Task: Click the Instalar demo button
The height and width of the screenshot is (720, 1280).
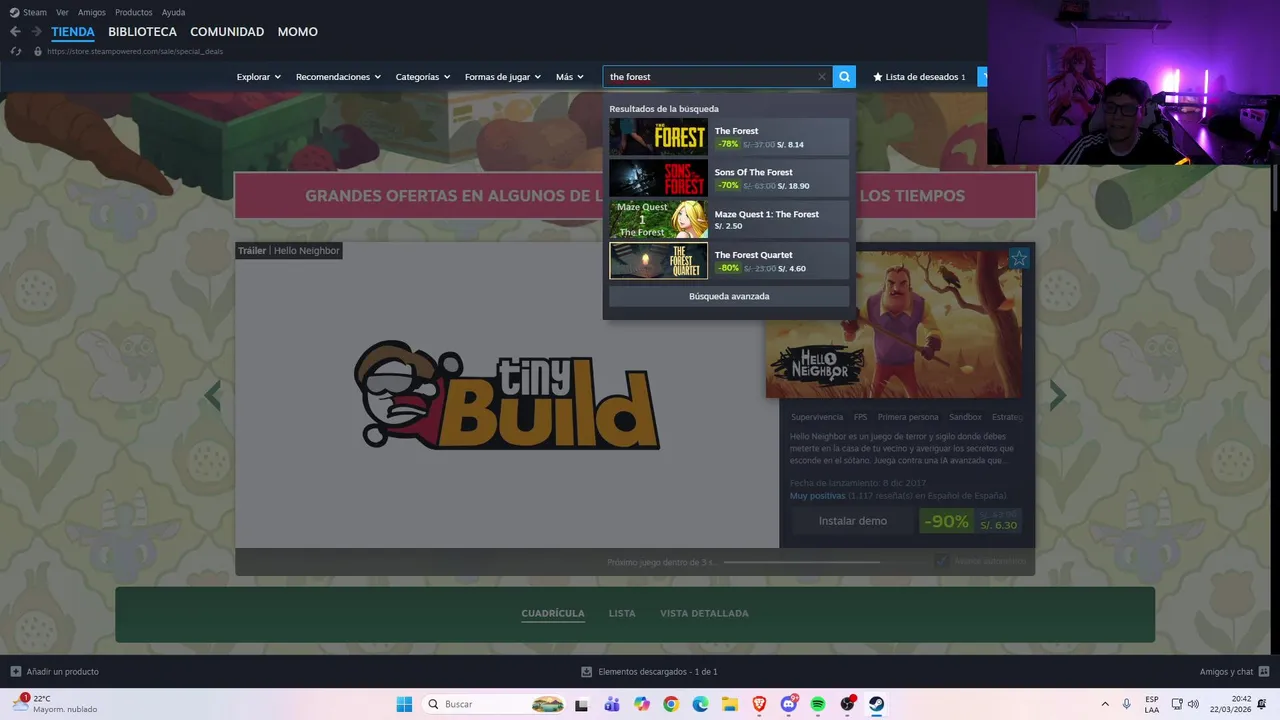Action: pyautogui.click(x=852, y=521)
